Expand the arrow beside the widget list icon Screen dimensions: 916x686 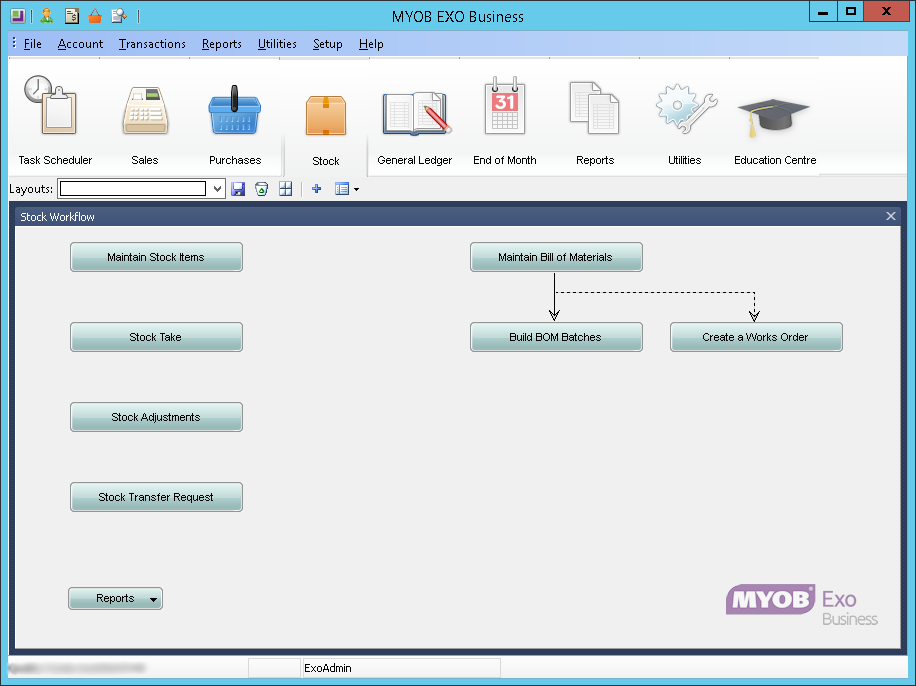[x=356, y=189]
